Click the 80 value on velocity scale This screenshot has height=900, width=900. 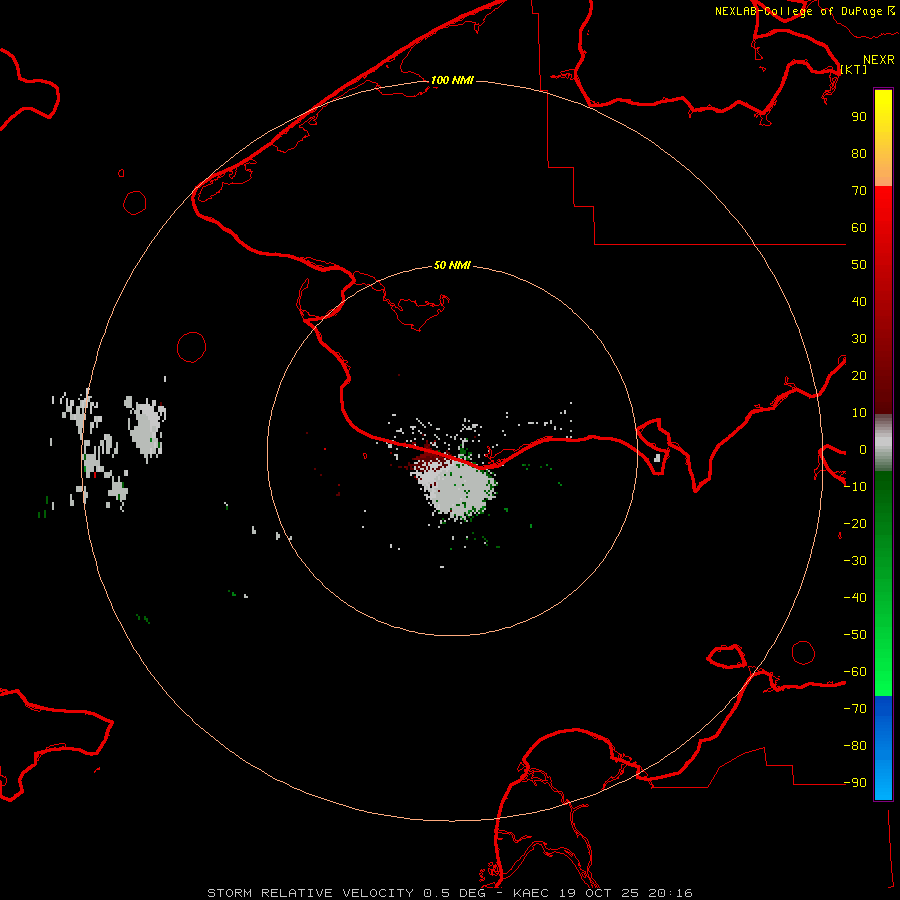click(x=859, y=153)
